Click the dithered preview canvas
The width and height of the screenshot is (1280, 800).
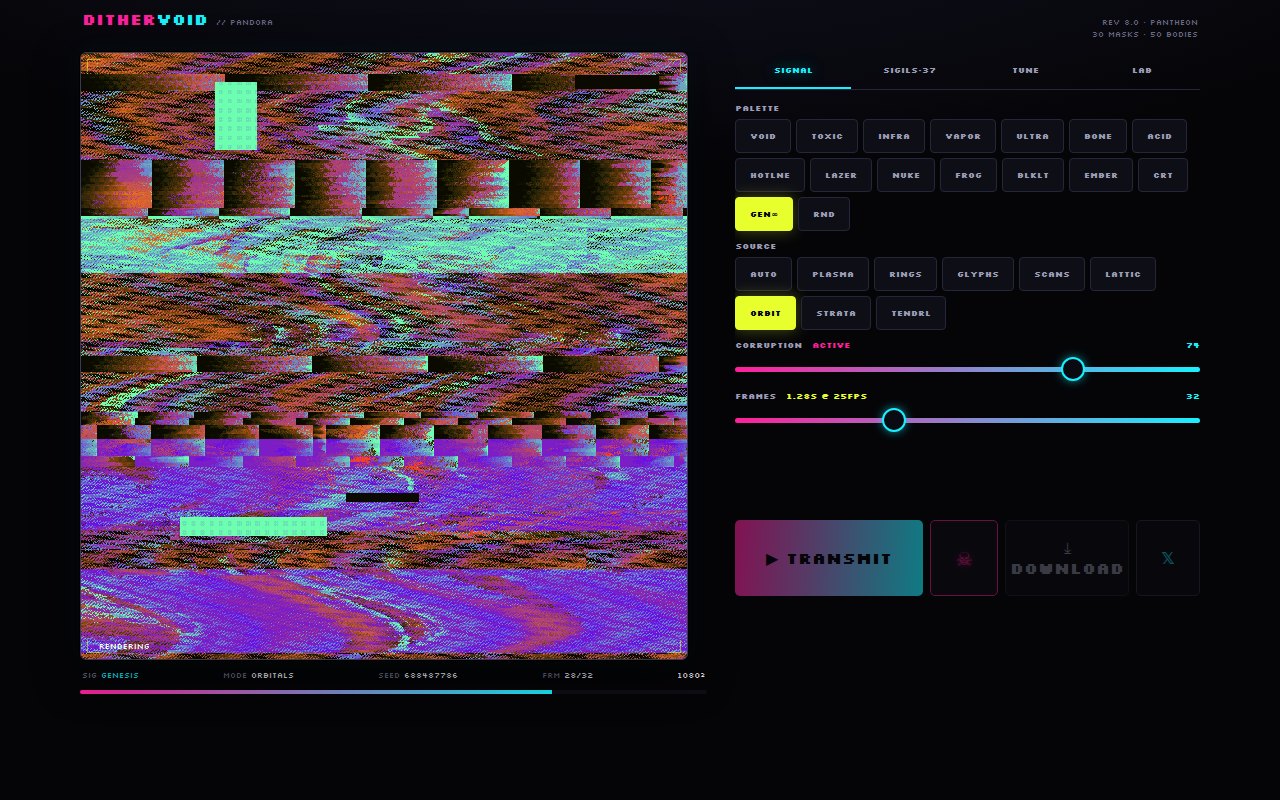tap(384, 356)
